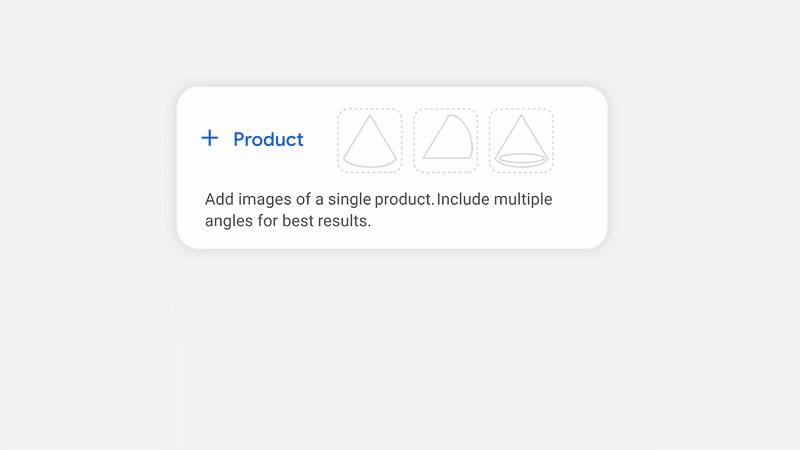Screen dimensions: 800x450
Task: Select the tilted cone placeholder in the middle
Action: tap(445, 140)
